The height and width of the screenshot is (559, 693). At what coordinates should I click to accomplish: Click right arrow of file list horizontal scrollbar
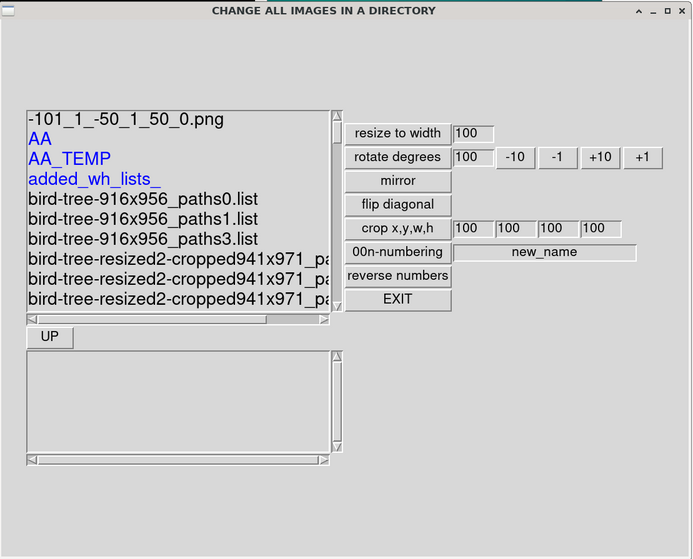coord(324,319)
